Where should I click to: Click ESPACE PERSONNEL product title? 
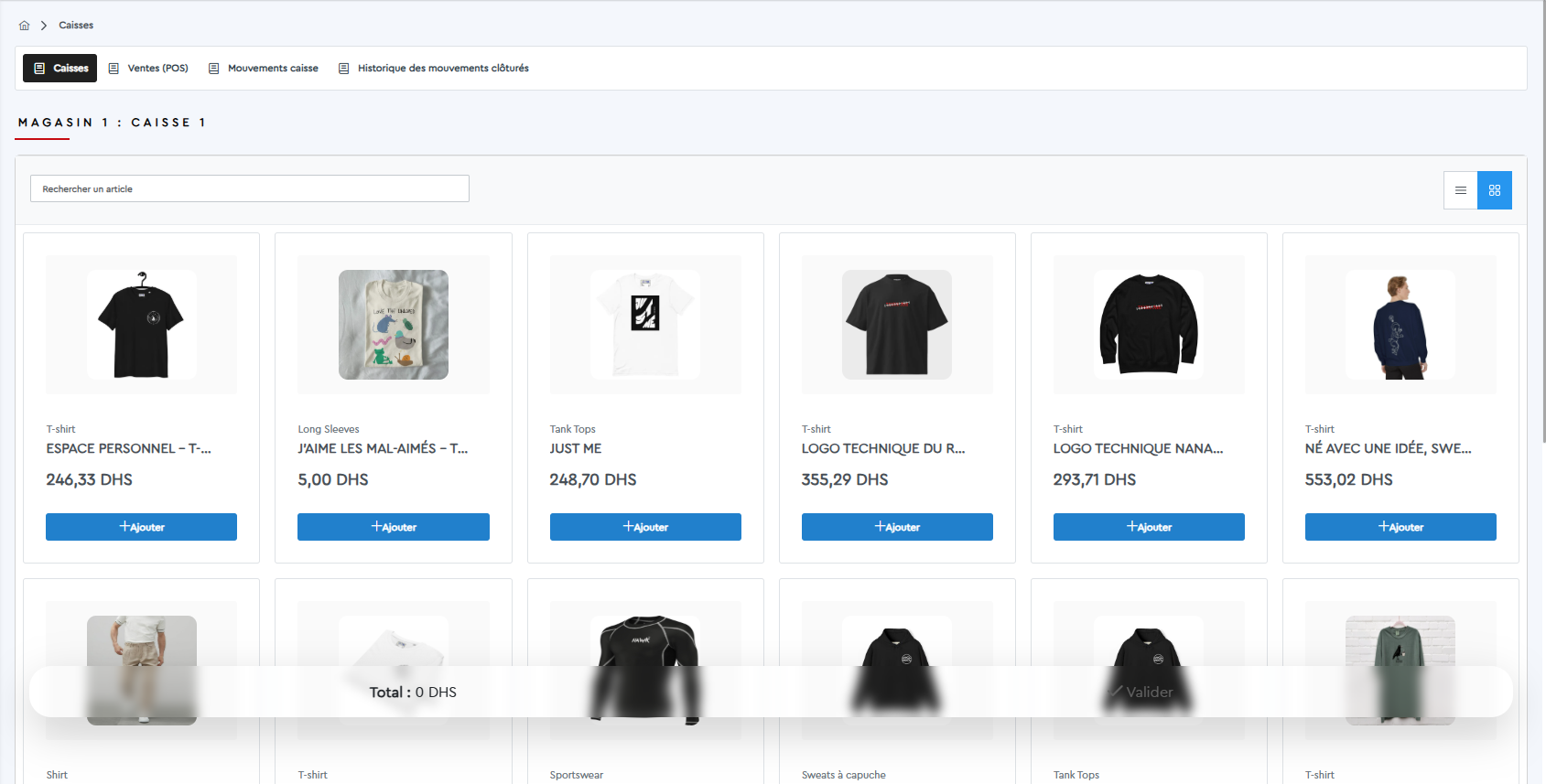point(128,448)
